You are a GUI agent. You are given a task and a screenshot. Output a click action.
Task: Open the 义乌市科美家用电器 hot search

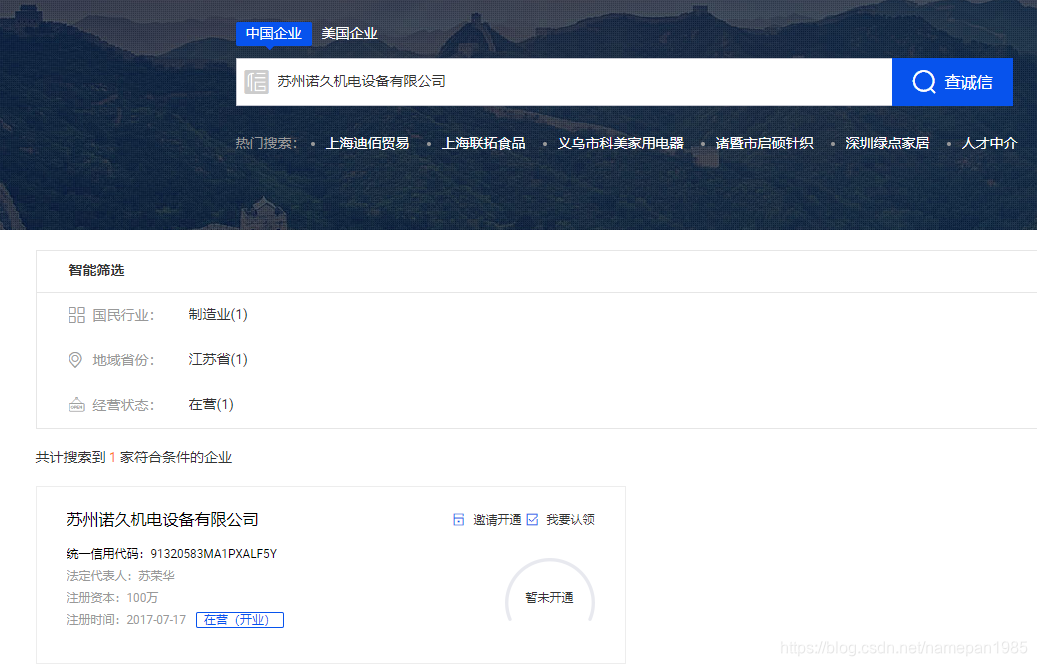[x=620, y=143]
